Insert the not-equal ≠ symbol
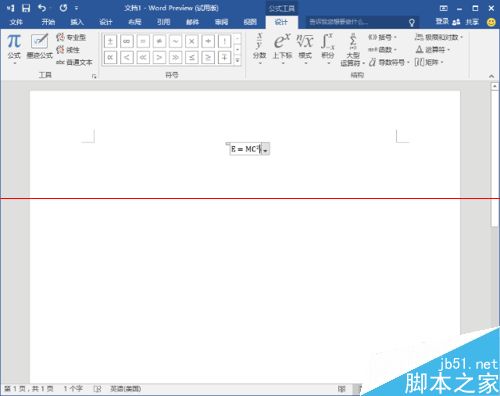This screenshot has height=396, width=500. [x=159, y=41]
